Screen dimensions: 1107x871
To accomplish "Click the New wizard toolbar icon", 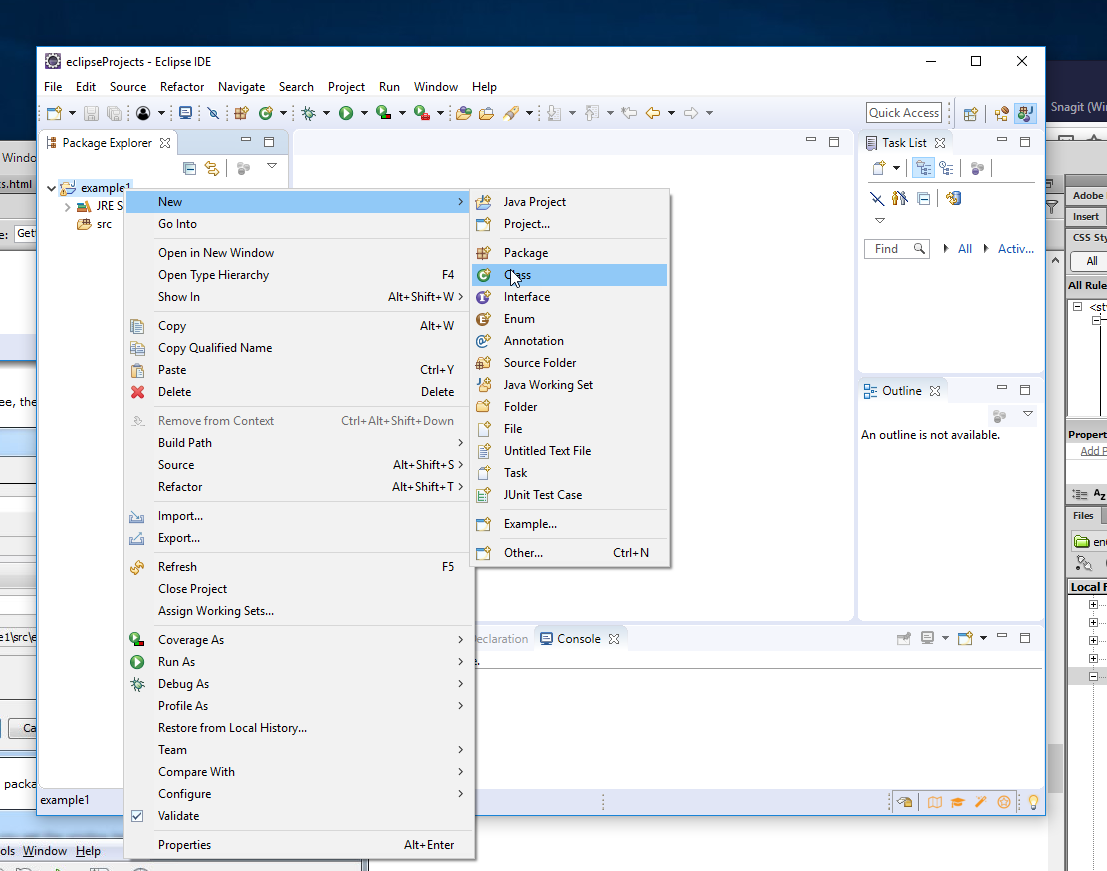I will (54, 113).
